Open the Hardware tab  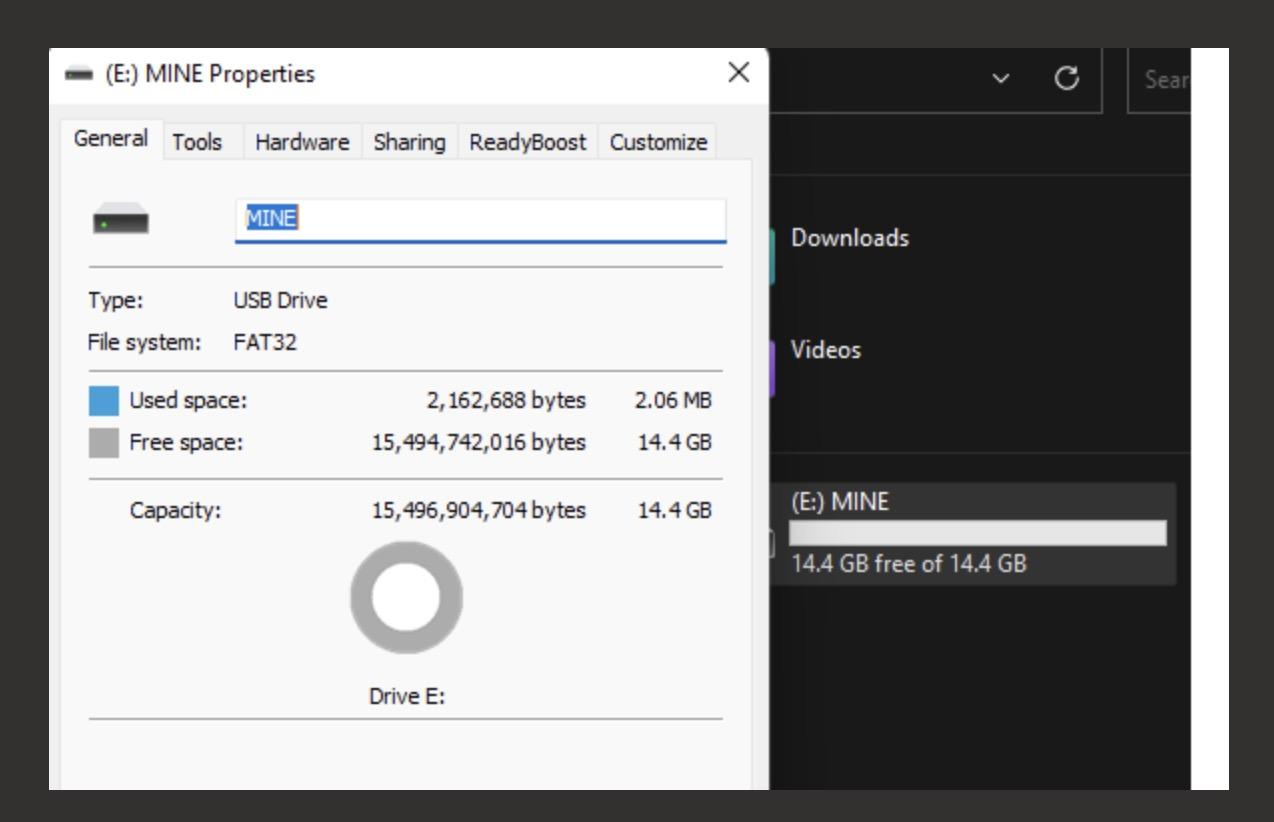tap(302, 143)
